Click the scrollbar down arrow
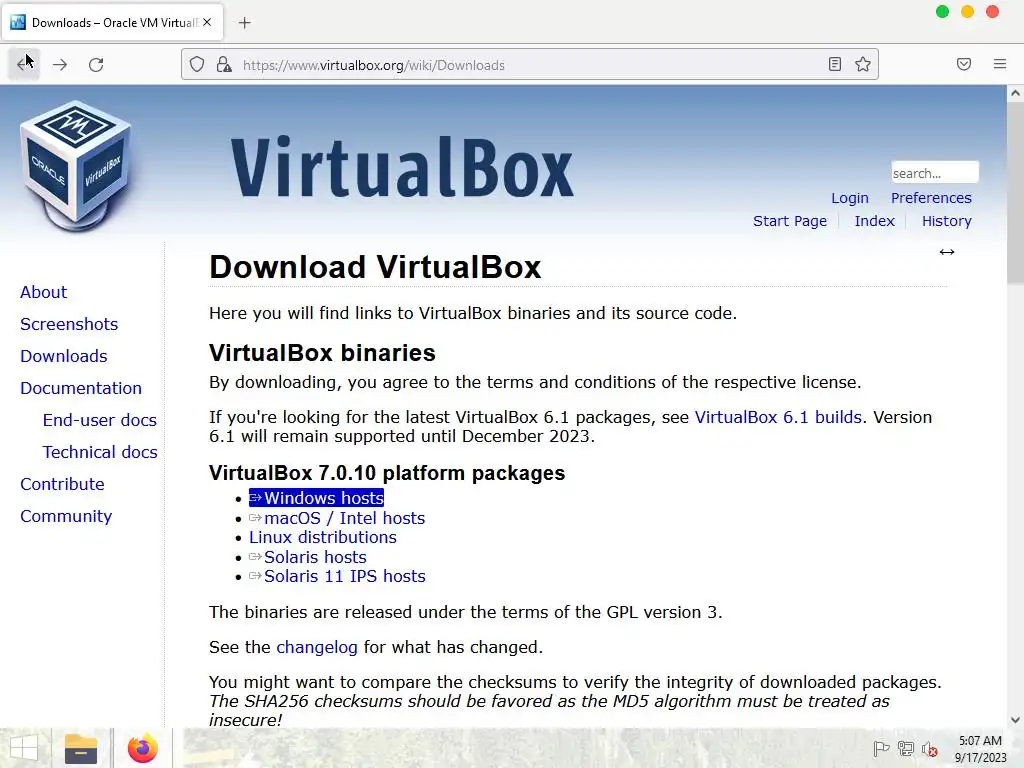Screen dimensions: 1024x768 1015,720
